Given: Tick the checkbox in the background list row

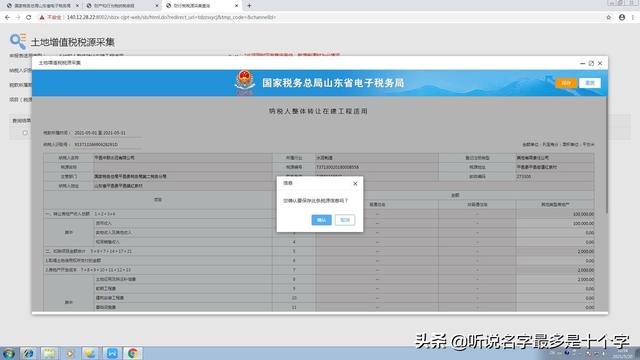Looking at the screenshot, I should pos(25,133).
